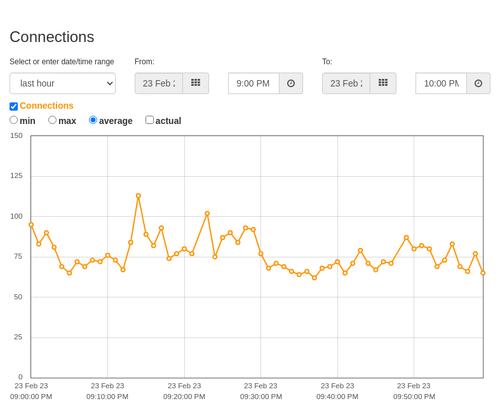Click the orange Connections legend label
This screenshot has width=500, height=403.
pos(46,106)
